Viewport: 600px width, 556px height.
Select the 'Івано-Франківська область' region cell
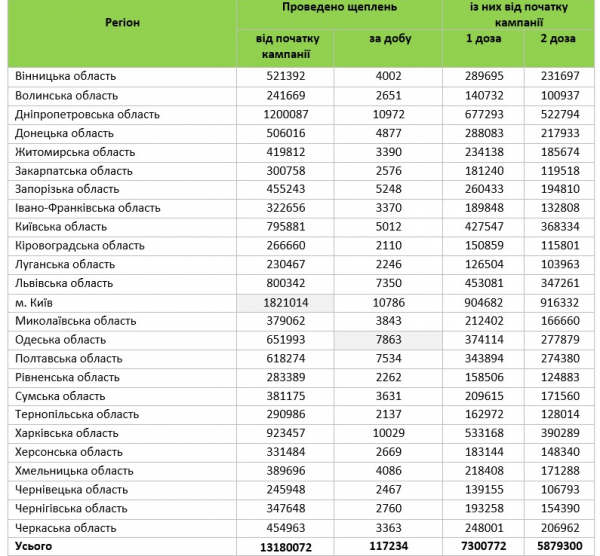(88, 208)
